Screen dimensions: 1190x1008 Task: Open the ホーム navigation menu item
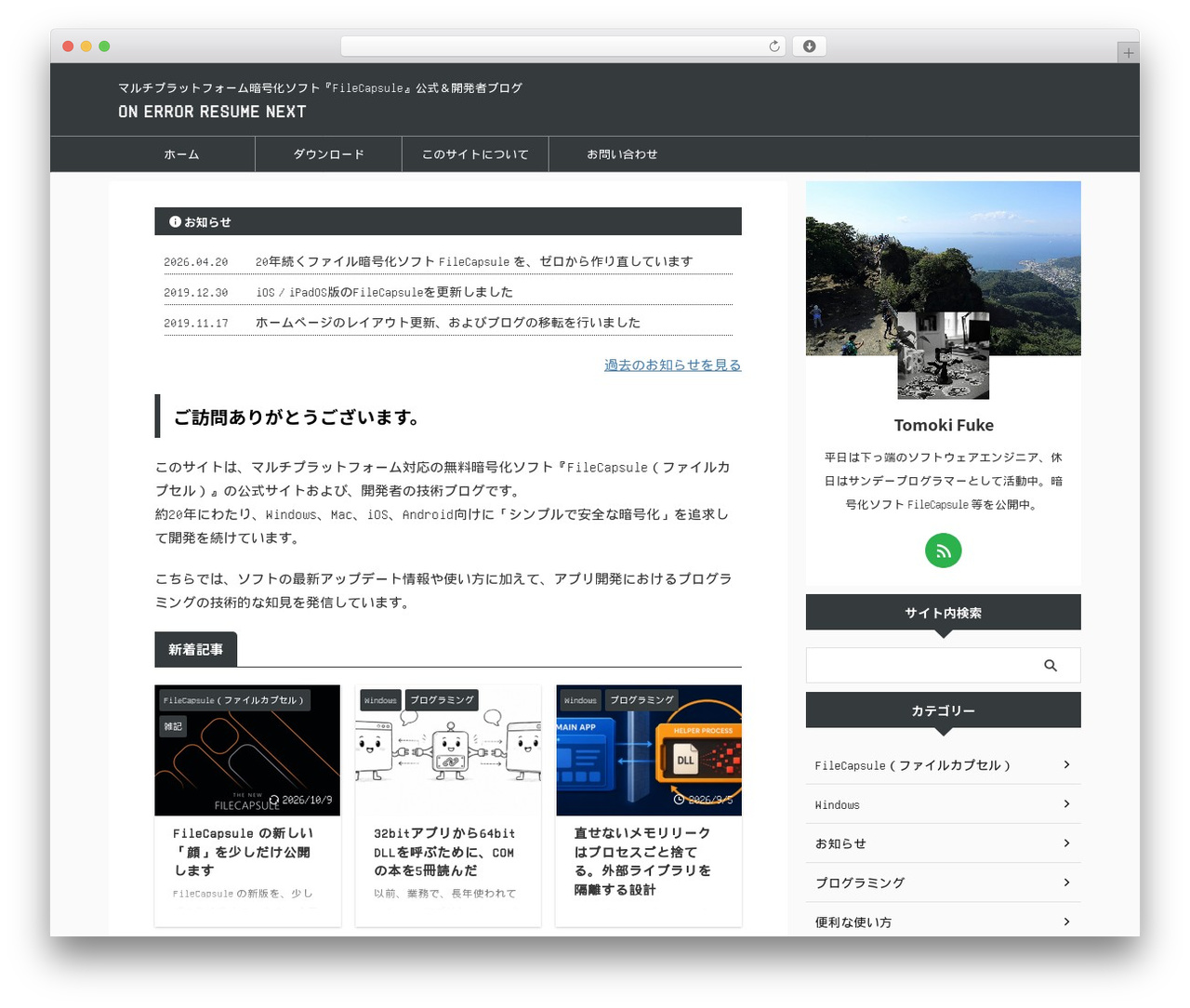pos(181,154)
